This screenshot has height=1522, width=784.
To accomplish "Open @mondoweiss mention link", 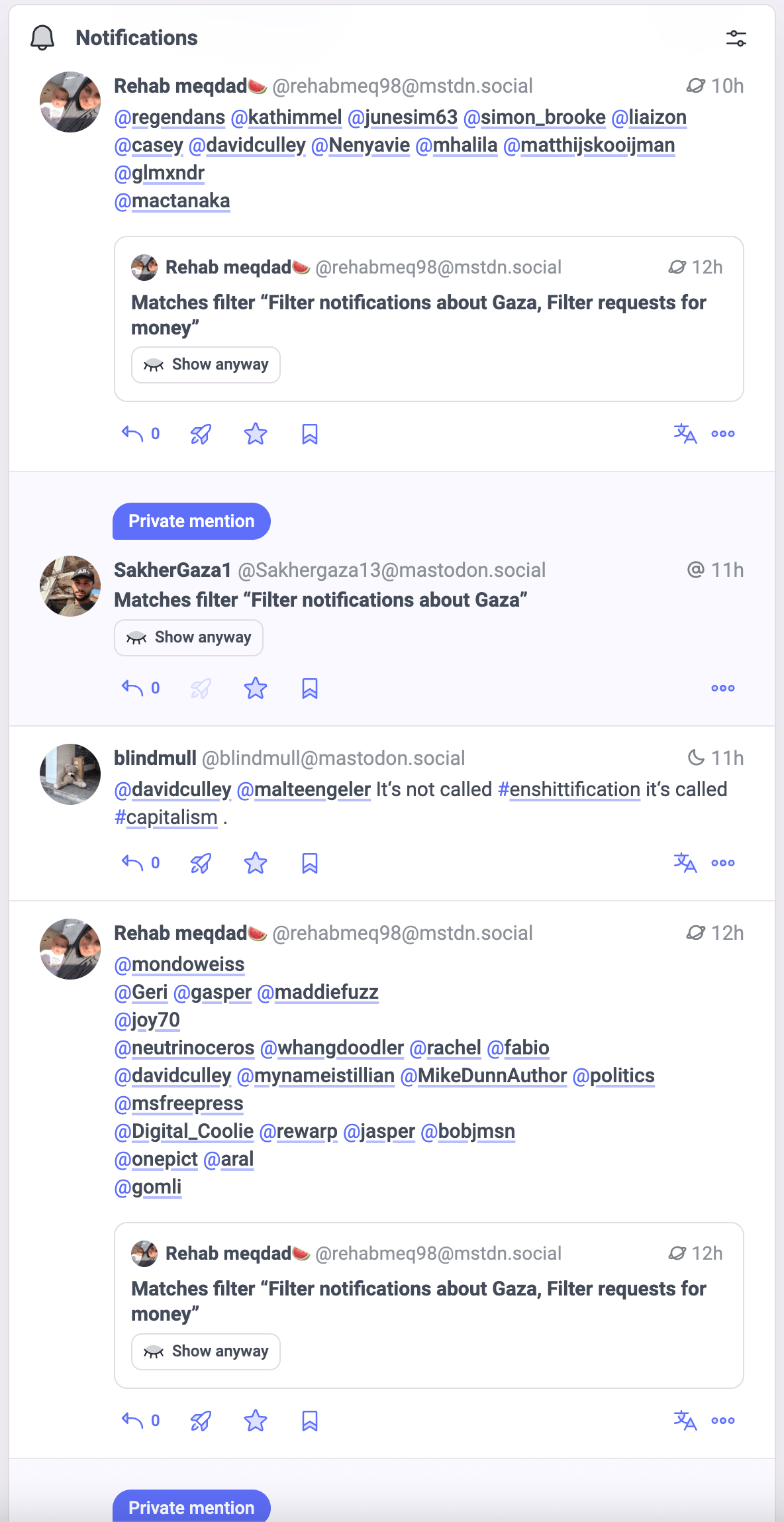I will 179,964.
